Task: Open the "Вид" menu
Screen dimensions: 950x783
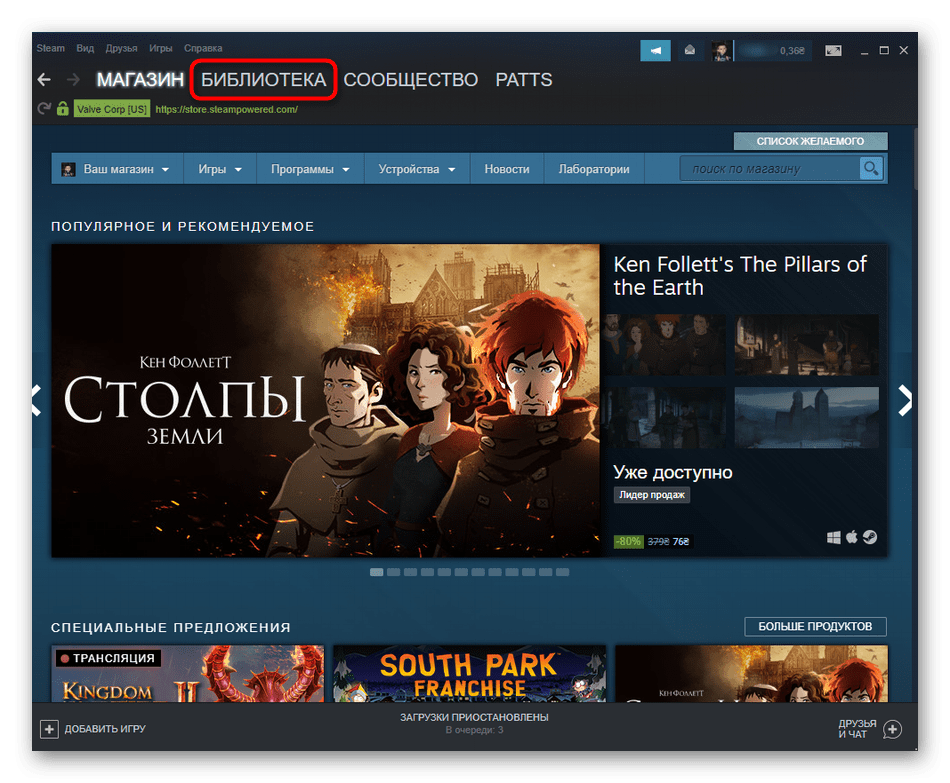Action: pos(86,48)
